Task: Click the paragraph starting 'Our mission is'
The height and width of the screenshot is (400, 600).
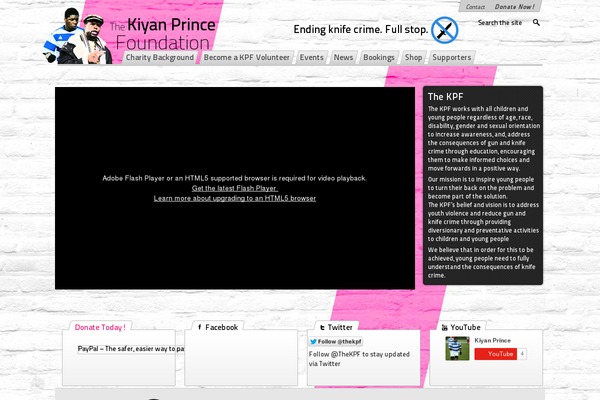Action: 481,188
